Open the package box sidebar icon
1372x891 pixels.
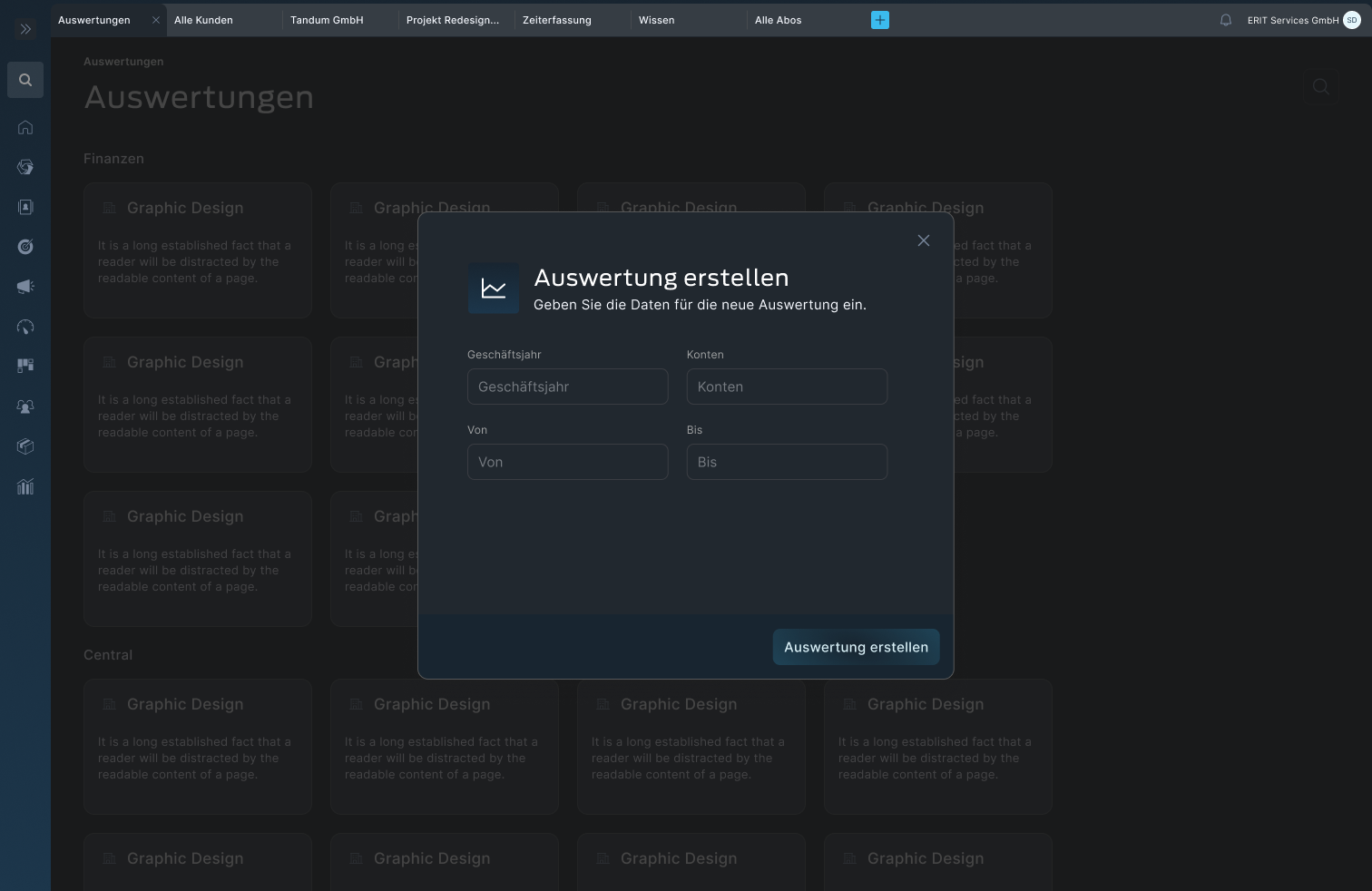coord(25,446)
